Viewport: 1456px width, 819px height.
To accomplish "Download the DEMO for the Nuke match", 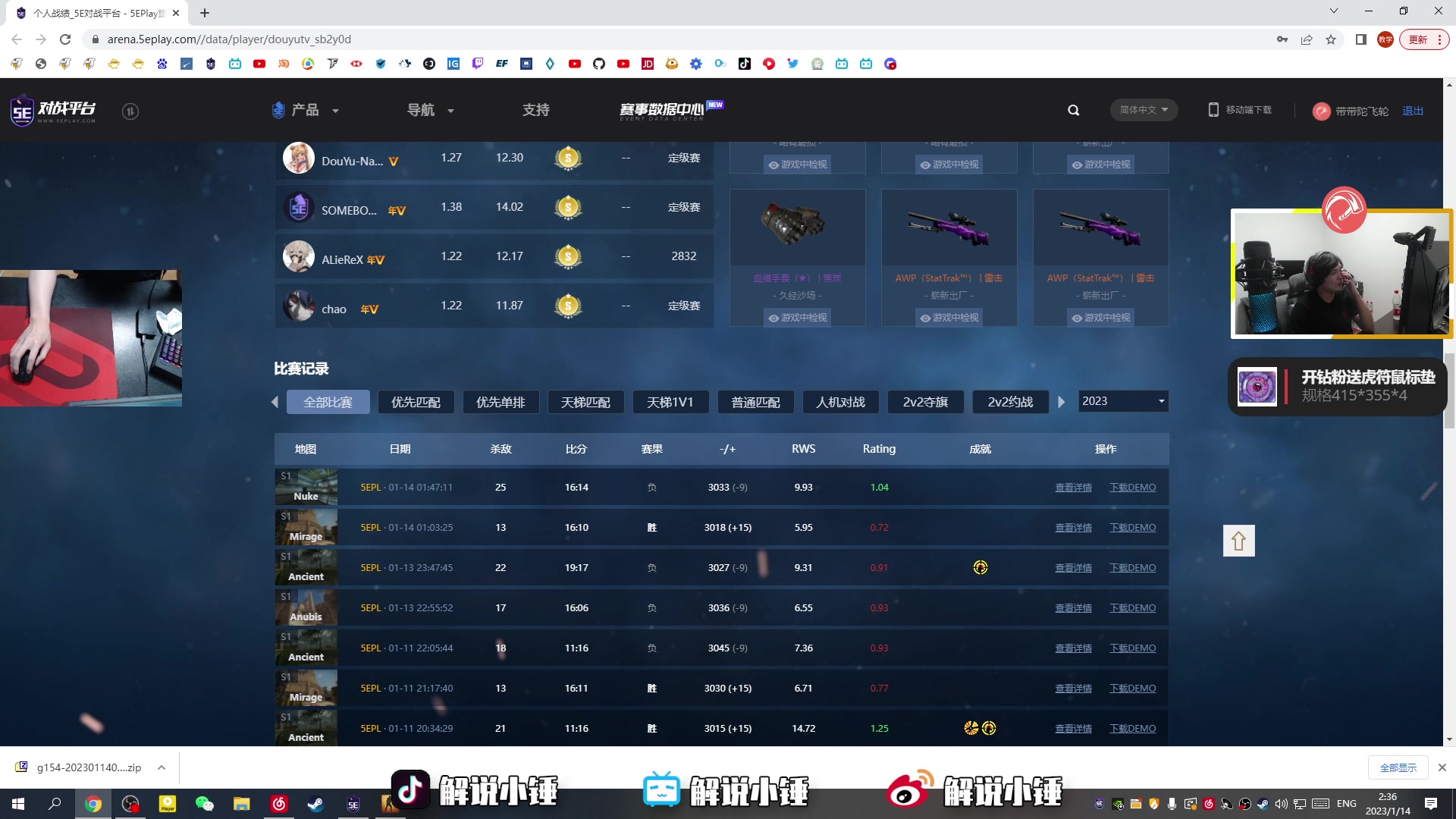I will (x=1133, y=487).
